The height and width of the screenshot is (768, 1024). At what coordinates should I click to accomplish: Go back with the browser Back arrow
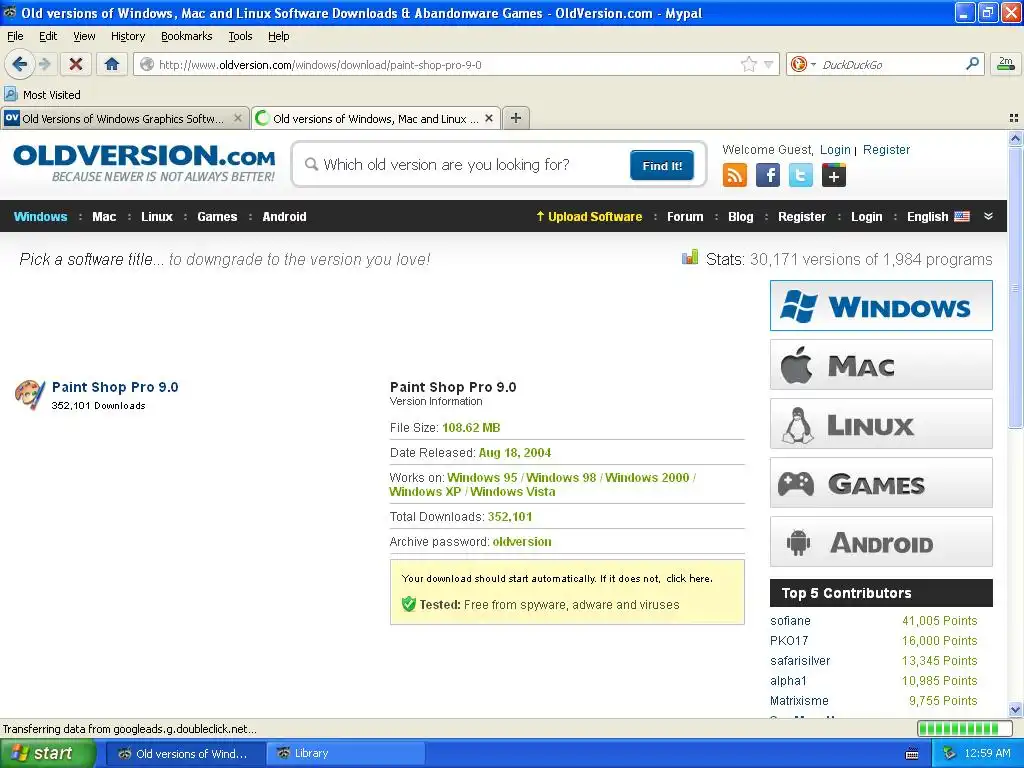pyautogui.click(x=20, y=64)
